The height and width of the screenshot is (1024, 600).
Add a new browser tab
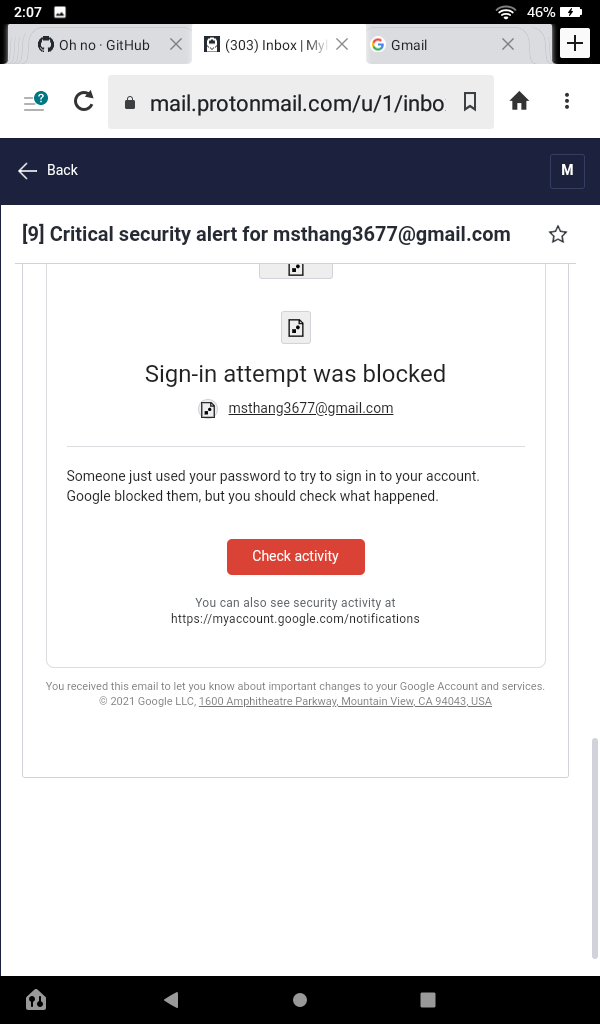click(x=575, y=44)
